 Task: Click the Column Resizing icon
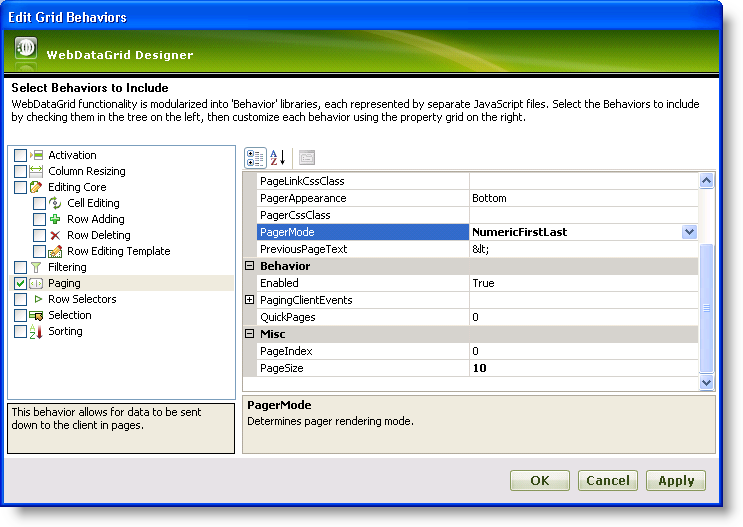(36, 171)
